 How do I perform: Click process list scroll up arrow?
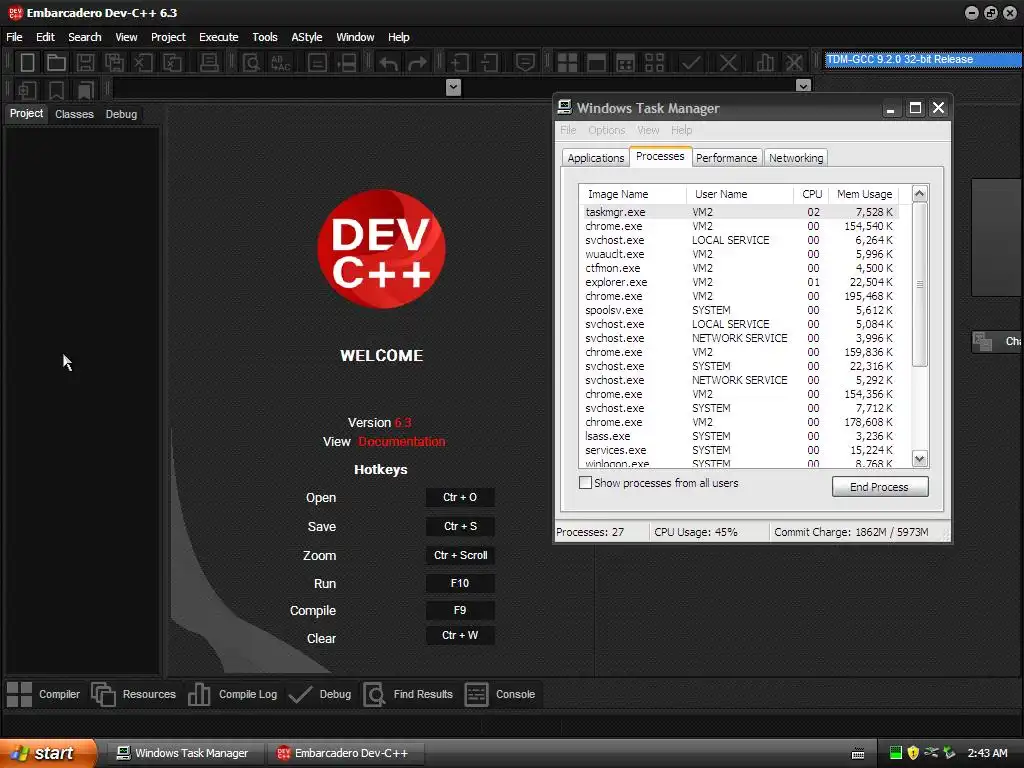click(920, 193)
